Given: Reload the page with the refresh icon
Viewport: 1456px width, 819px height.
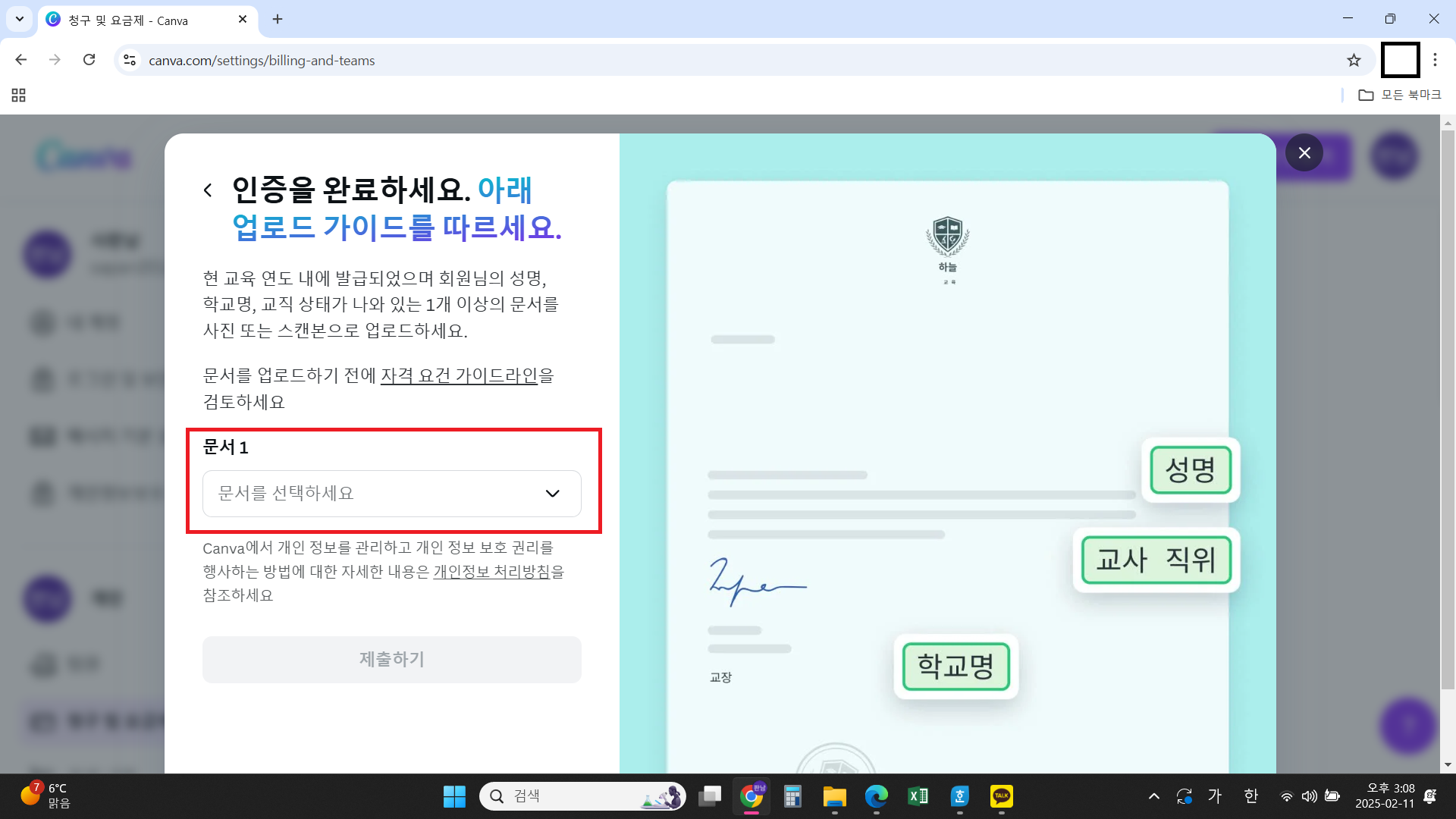Looking at the screenshot, I should point(89,60).
